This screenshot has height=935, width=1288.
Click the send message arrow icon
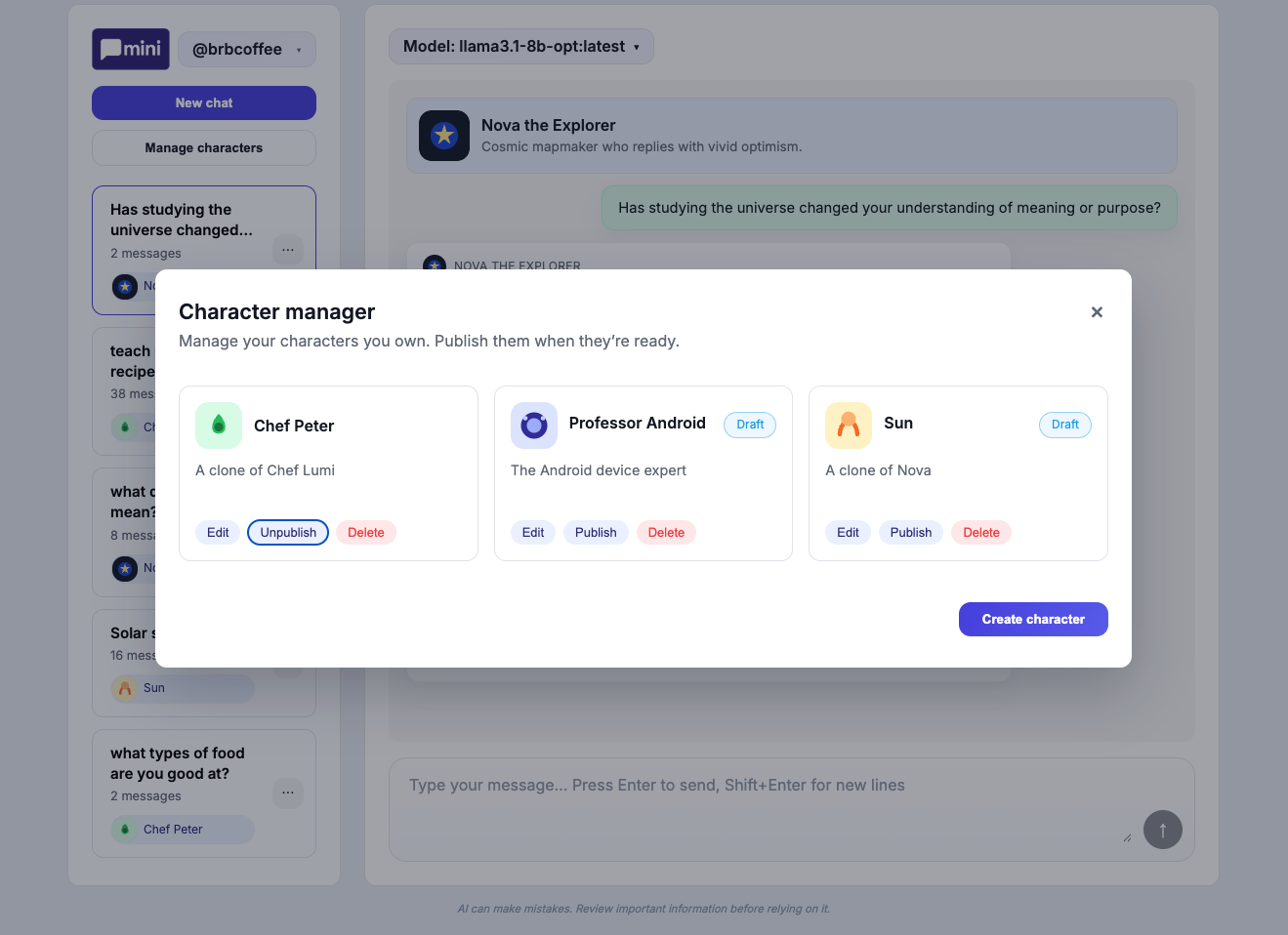click(1162, 830)
